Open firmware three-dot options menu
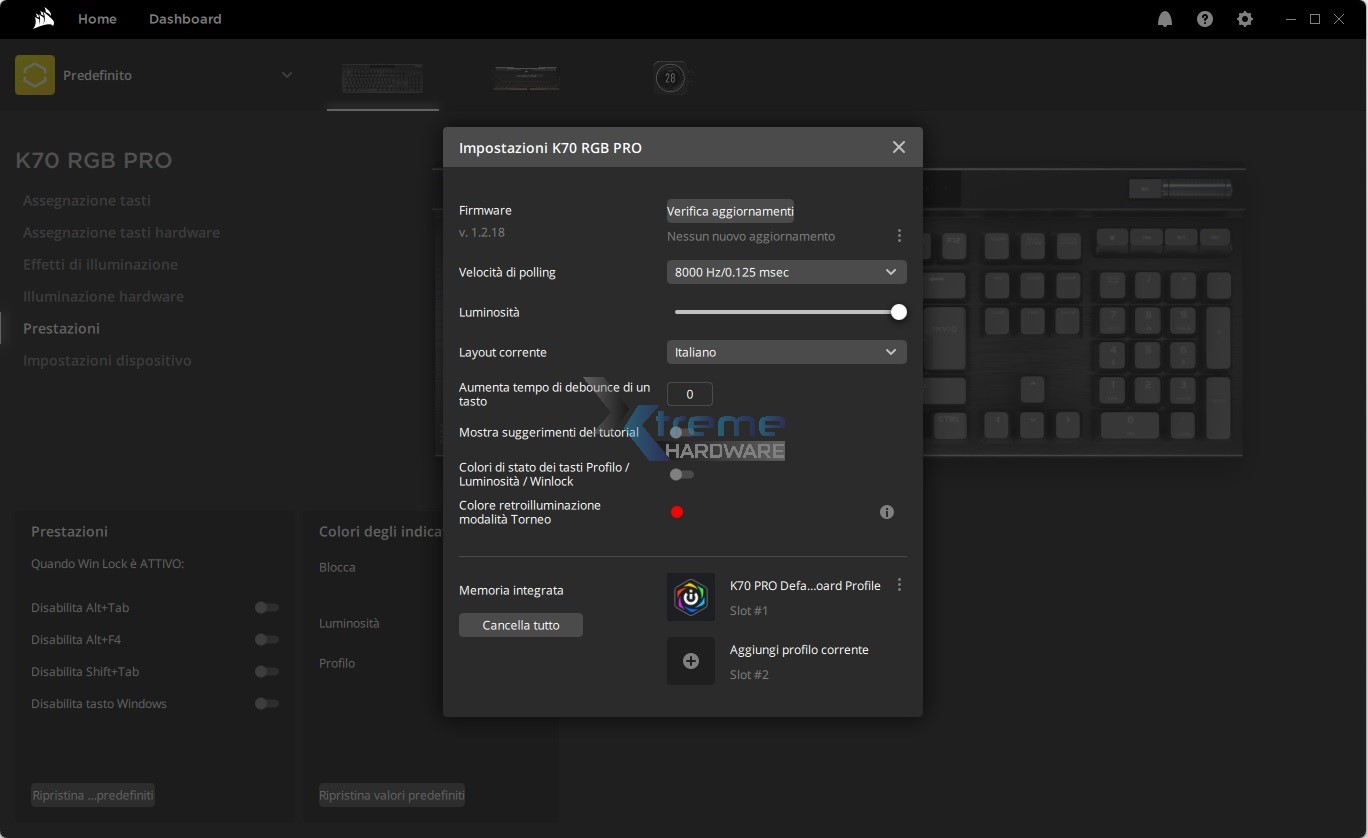This screenshot has height=838, width=1368. tap(899, 236)
